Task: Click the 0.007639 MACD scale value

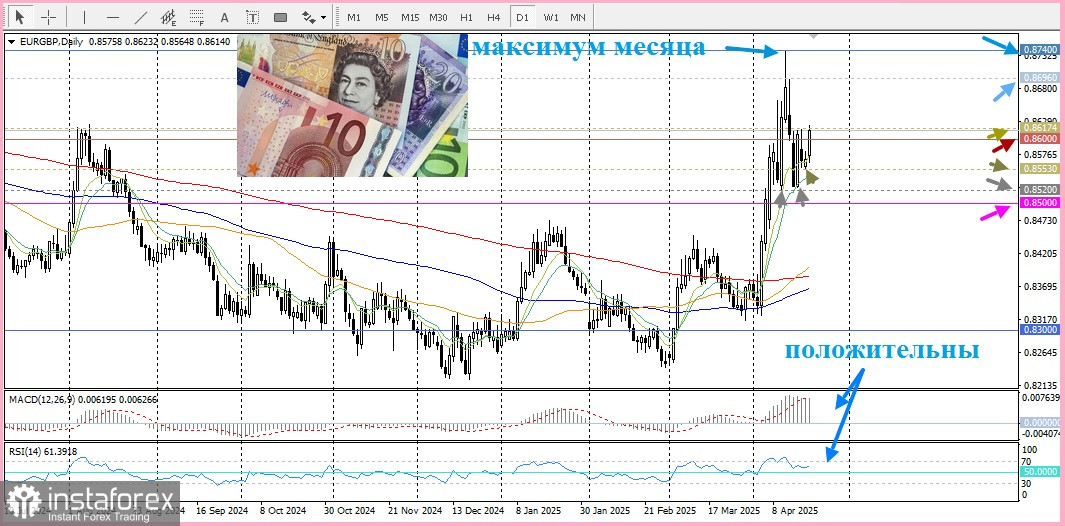Action: pyautogui.click(x=1039, y=397)
